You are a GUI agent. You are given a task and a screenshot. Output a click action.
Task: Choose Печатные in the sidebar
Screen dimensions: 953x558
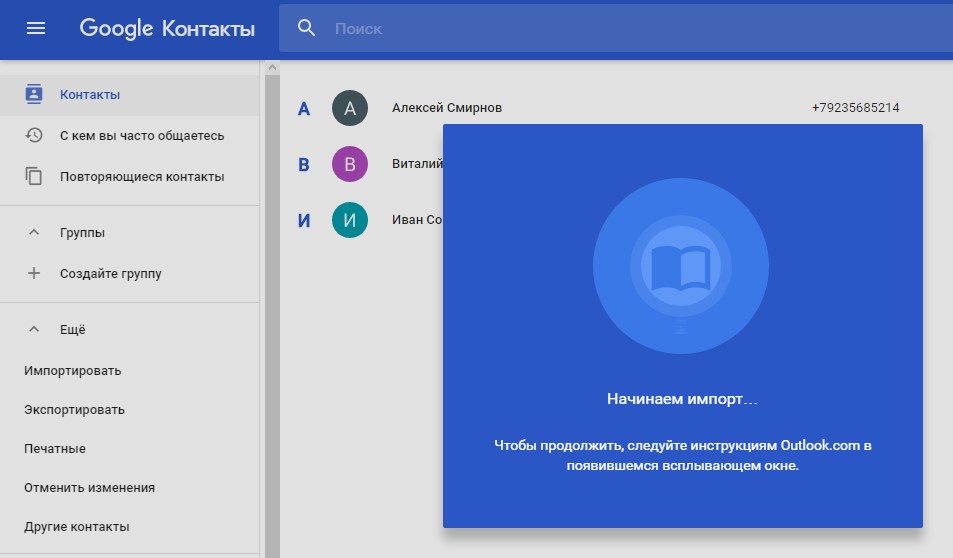click(x=55, y=449)
